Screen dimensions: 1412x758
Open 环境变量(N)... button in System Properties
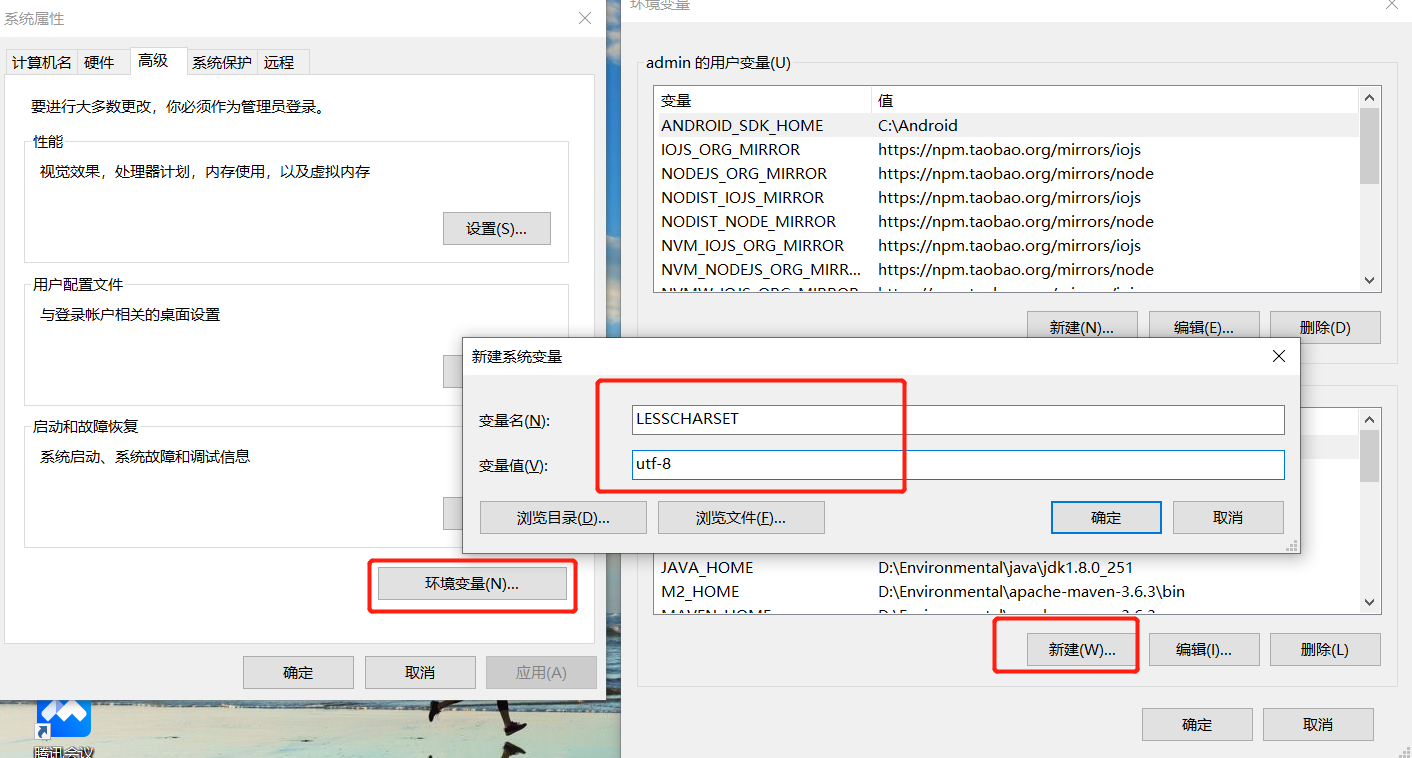pos(472,584)
